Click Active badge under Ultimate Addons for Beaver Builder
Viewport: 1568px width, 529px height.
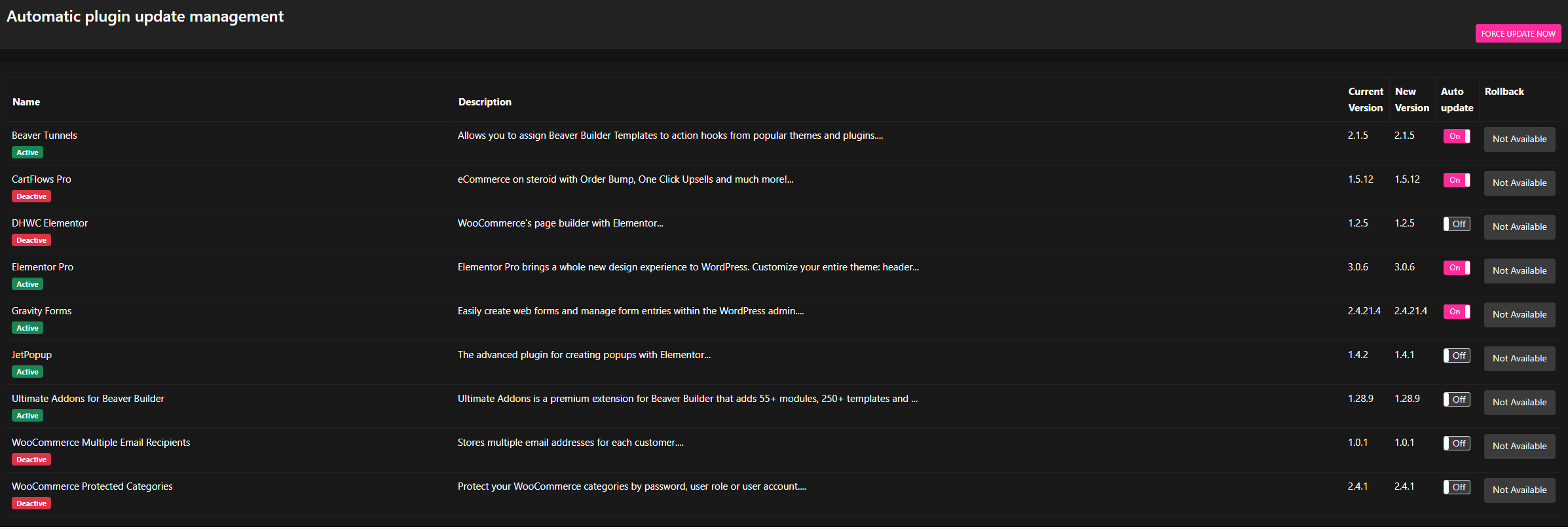(28, 416)
